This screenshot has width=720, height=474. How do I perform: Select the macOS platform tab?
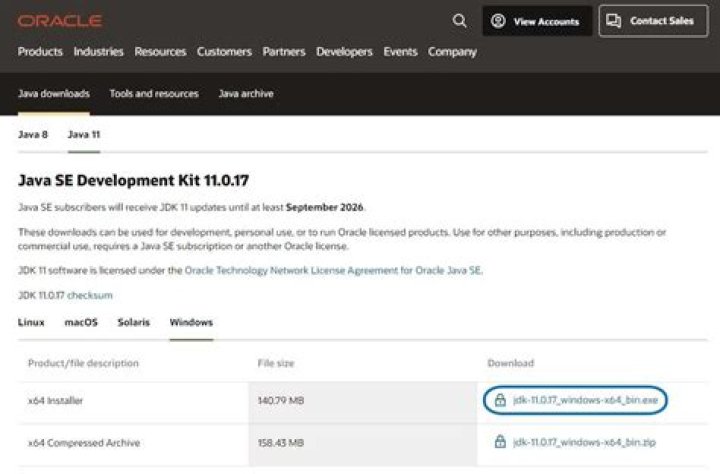[x=81, y=322]
